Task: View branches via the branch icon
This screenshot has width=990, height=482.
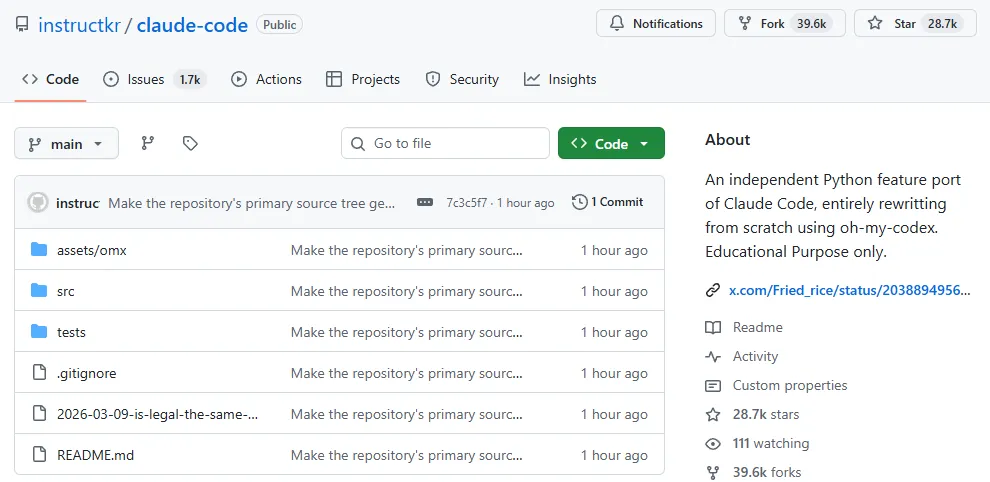Action: point(148,143)
